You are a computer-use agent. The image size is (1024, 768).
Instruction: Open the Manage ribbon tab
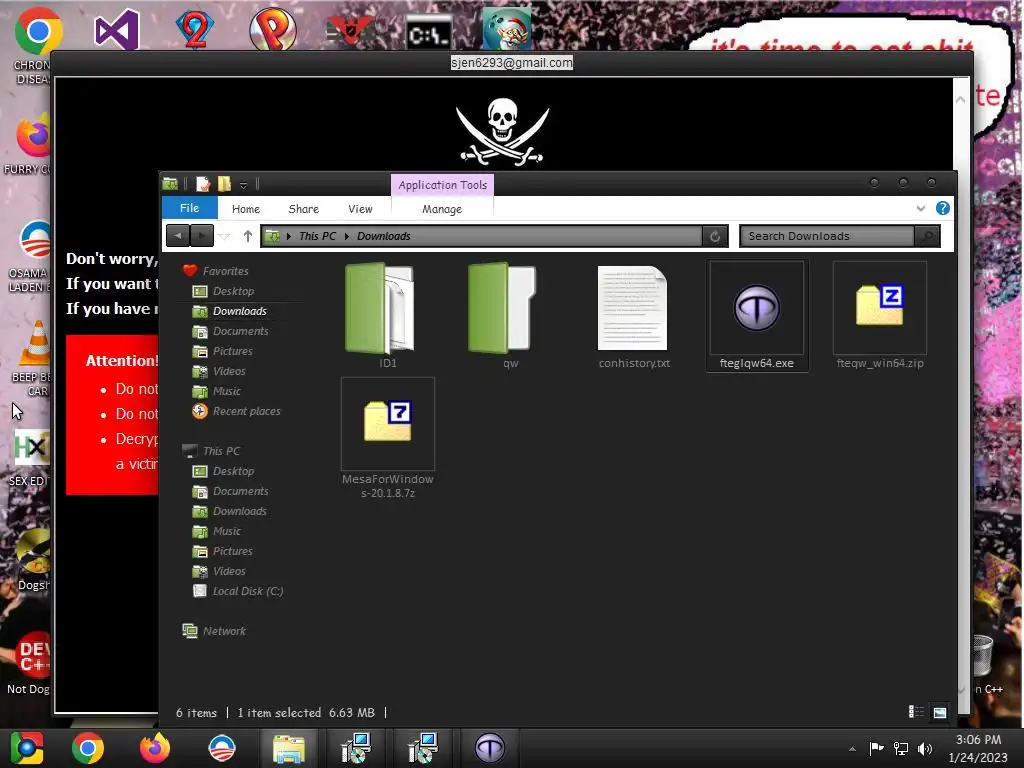click(x=442, y=209)
